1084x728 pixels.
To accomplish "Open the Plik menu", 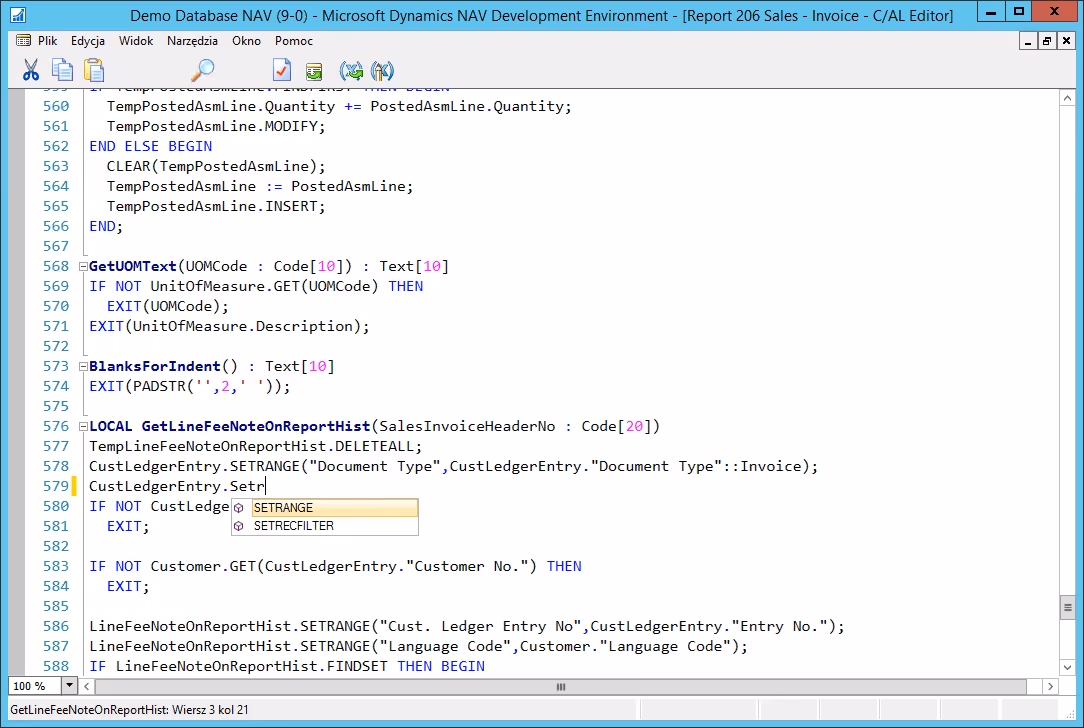I will [48, 41].
